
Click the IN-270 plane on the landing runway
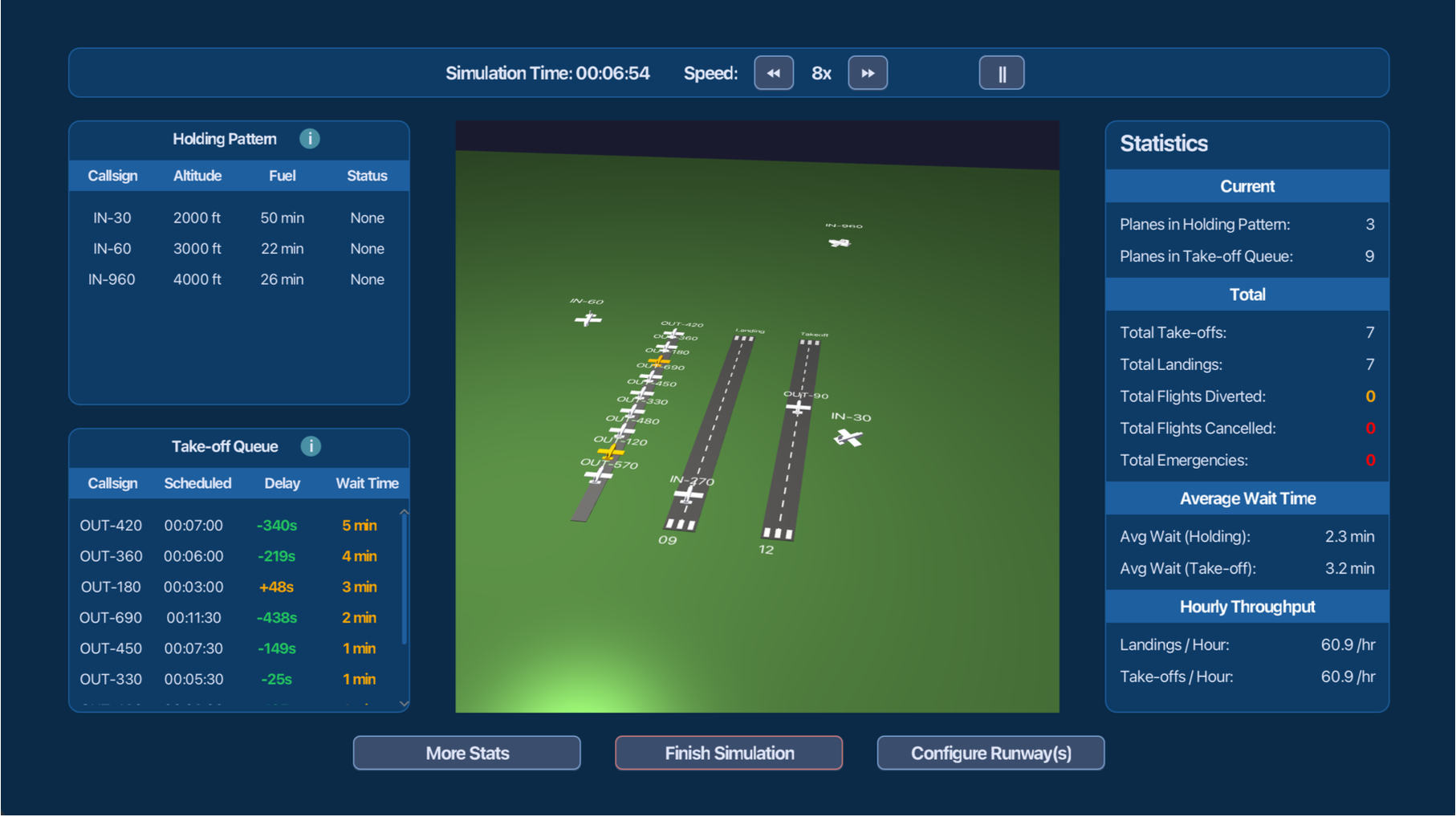[x=688, y=495]
